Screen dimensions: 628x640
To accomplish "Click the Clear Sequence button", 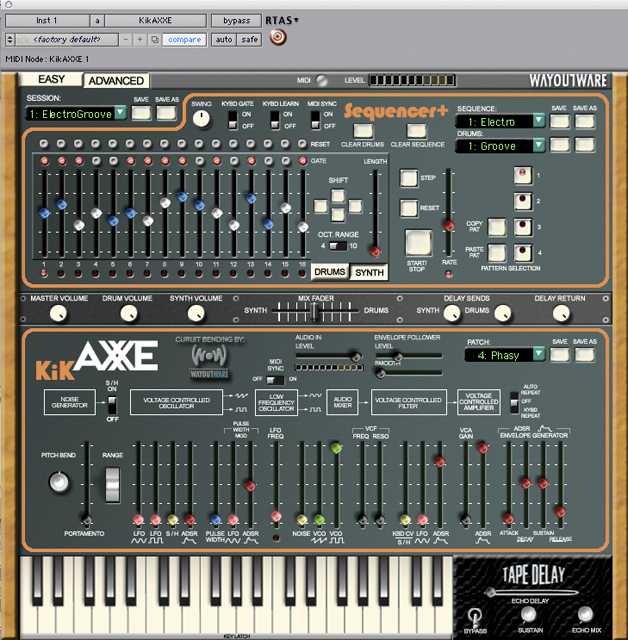I will click(417, 131).
